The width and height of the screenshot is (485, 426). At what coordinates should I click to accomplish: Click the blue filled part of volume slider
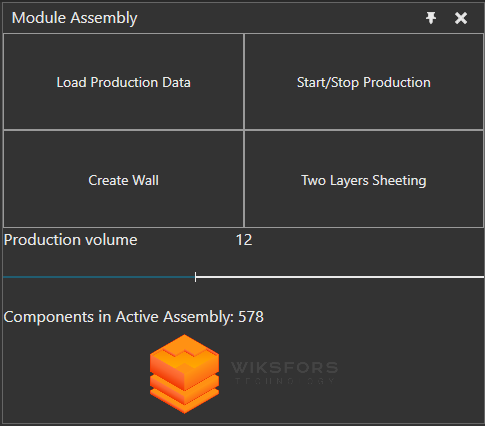click(99, 277)
